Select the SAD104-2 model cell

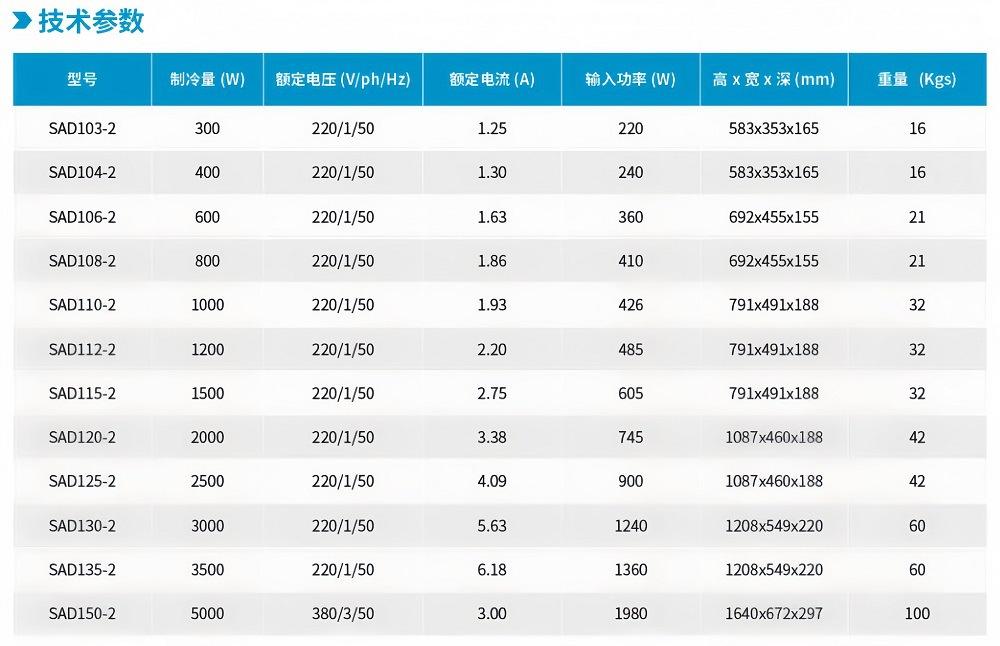tap(82, 172)
